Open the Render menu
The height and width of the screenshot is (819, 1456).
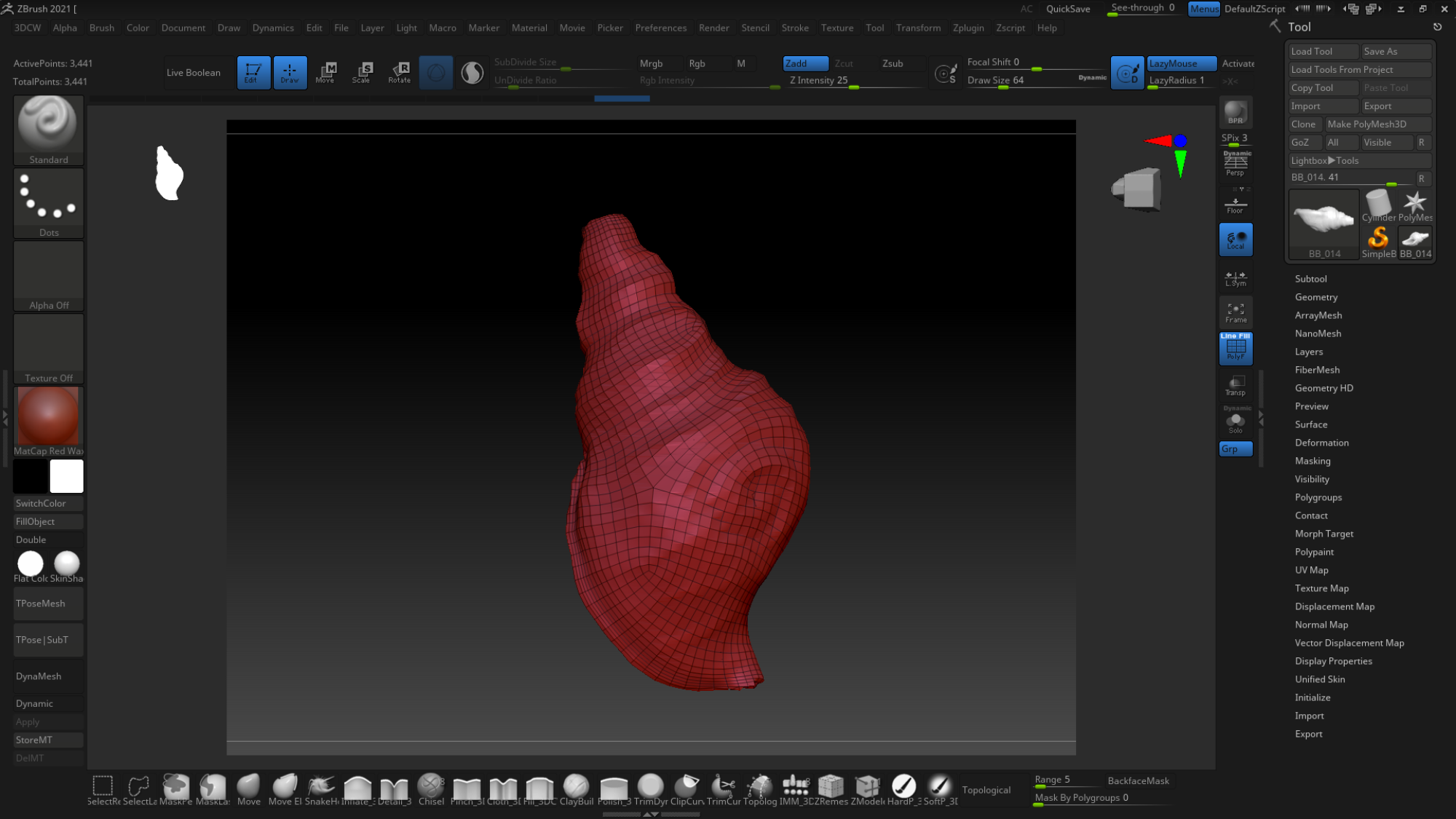[713, 28]
